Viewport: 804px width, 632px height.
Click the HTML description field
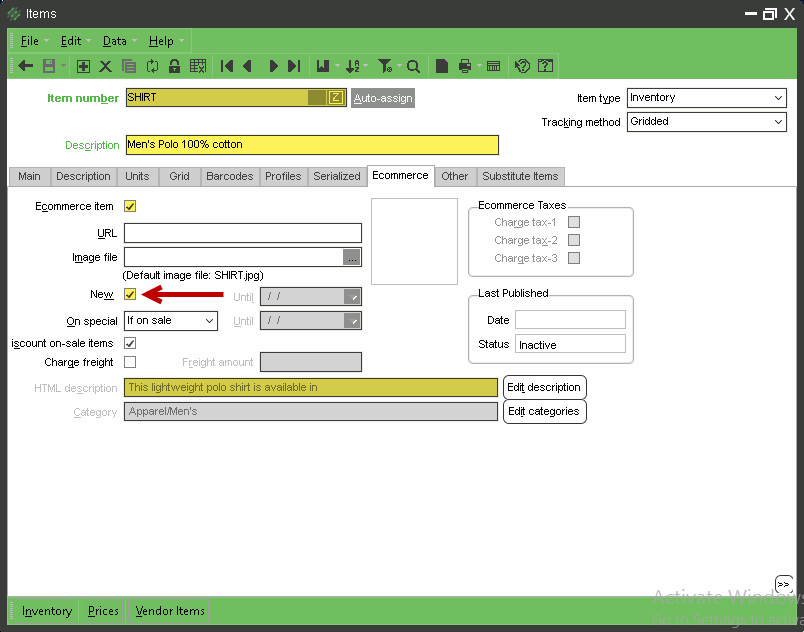click(x=311, y=388)
